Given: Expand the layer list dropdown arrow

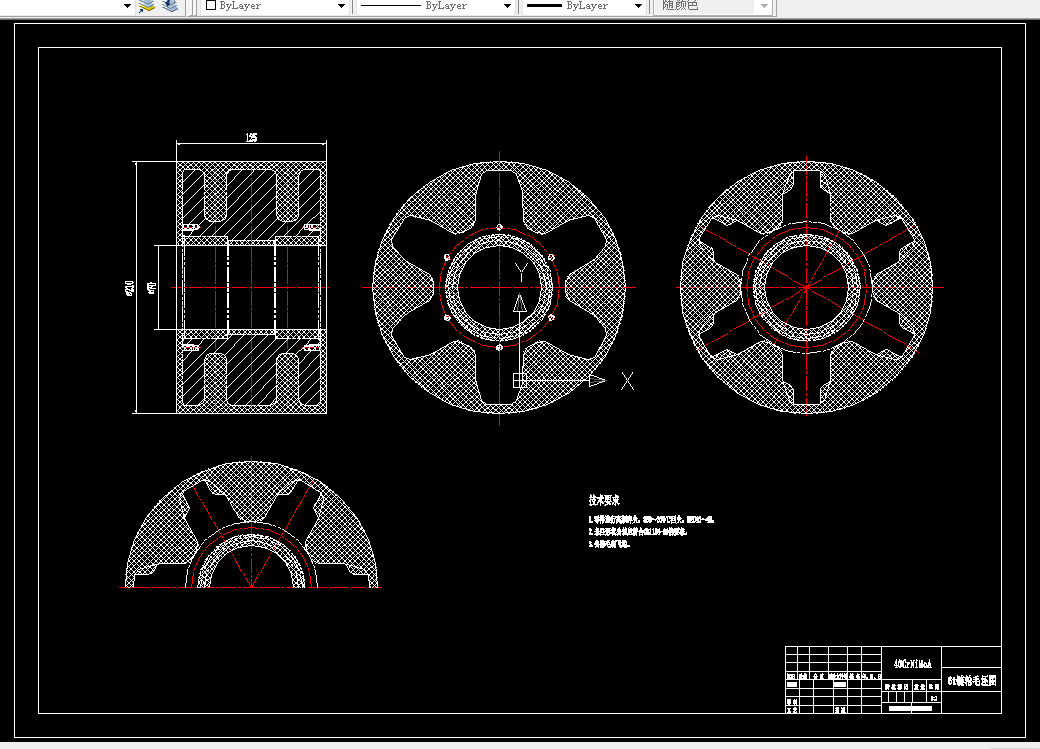Looking at the screenshot, I should coord(127,6).
